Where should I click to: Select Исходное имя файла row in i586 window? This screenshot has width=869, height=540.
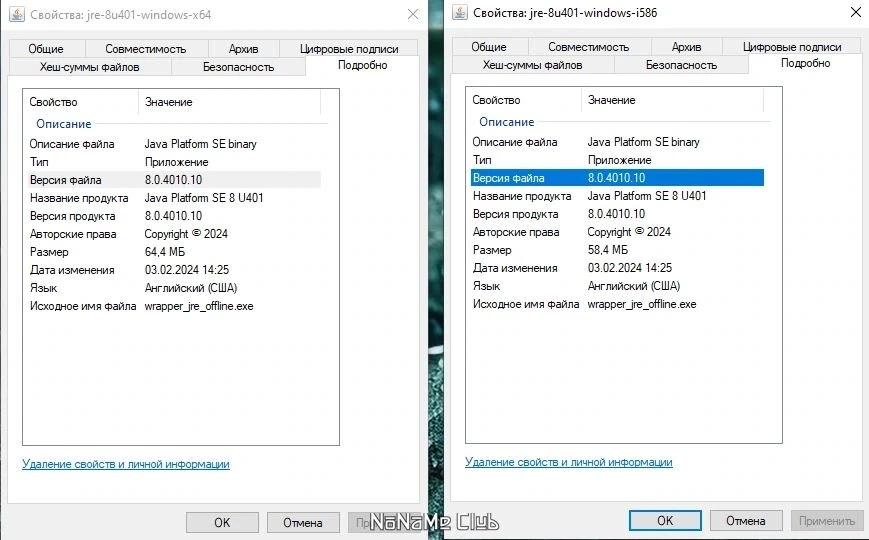(x=617, y=304)
